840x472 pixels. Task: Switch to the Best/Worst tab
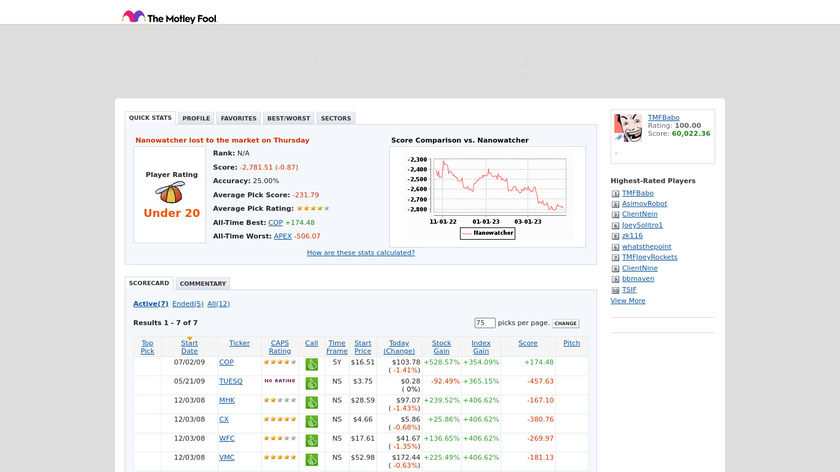[x=288, y=118]
